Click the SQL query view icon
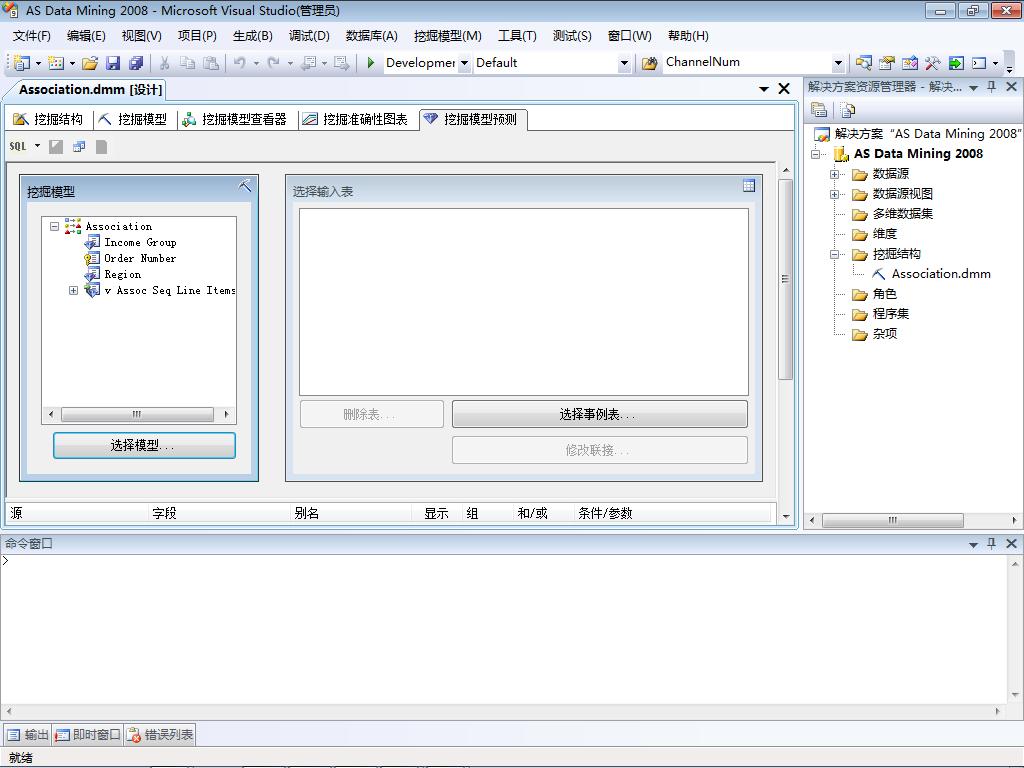Viewport: 1024px width, 768px height. (x=18, y=146)
